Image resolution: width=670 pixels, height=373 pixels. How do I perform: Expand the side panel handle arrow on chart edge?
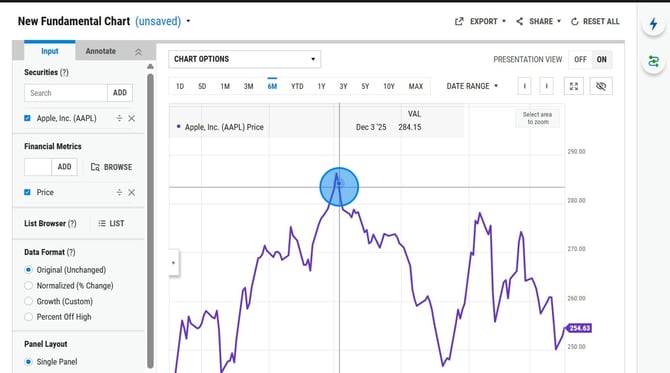173,263
